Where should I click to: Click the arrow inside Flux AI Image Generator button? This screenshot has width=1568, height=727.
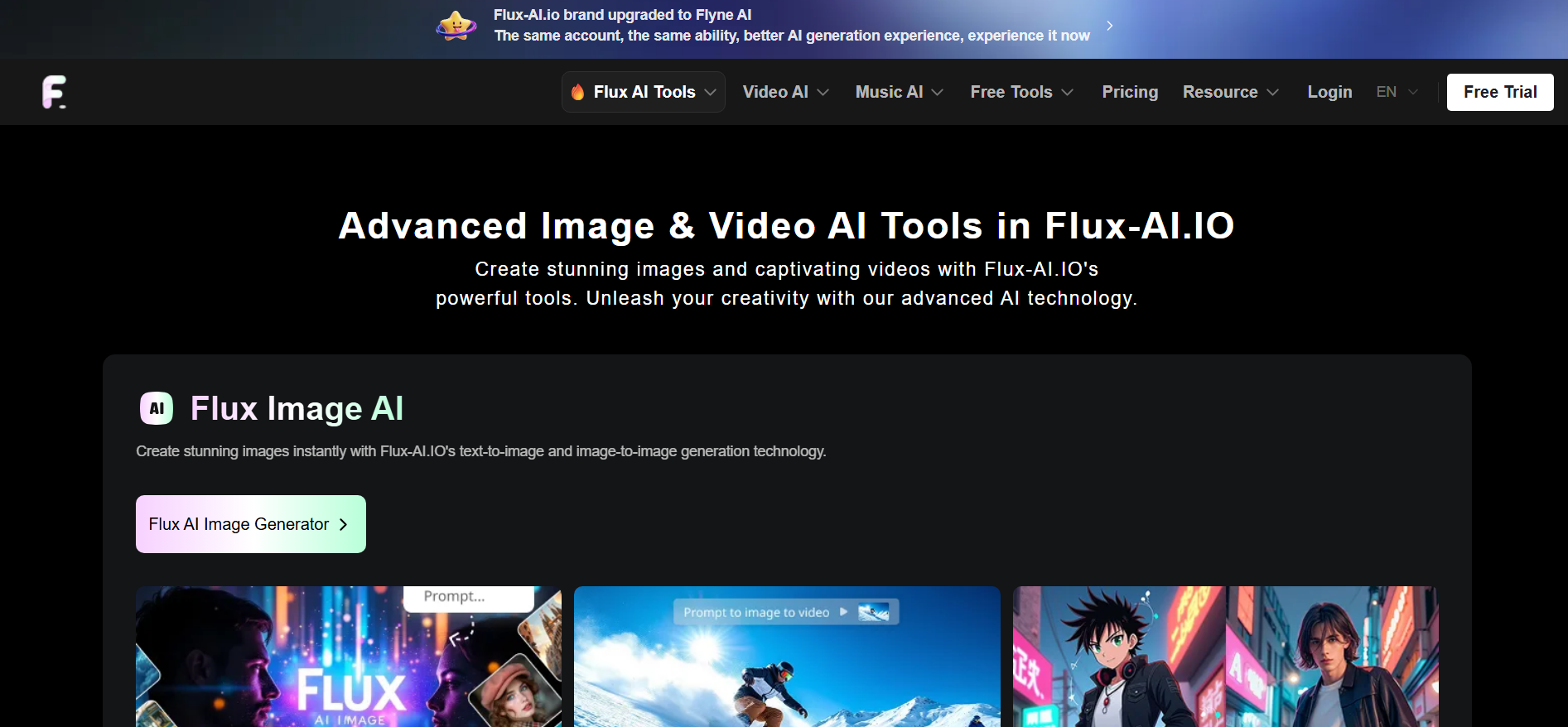click(x=343, y=524)
